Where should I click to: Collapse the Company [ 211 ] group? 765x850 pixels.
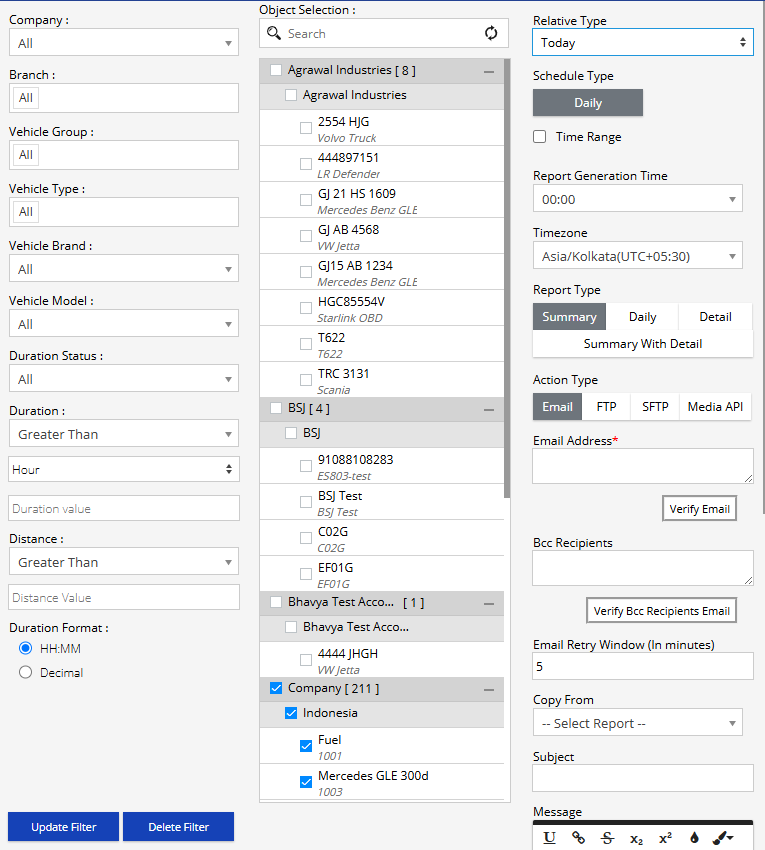point(489,690)
